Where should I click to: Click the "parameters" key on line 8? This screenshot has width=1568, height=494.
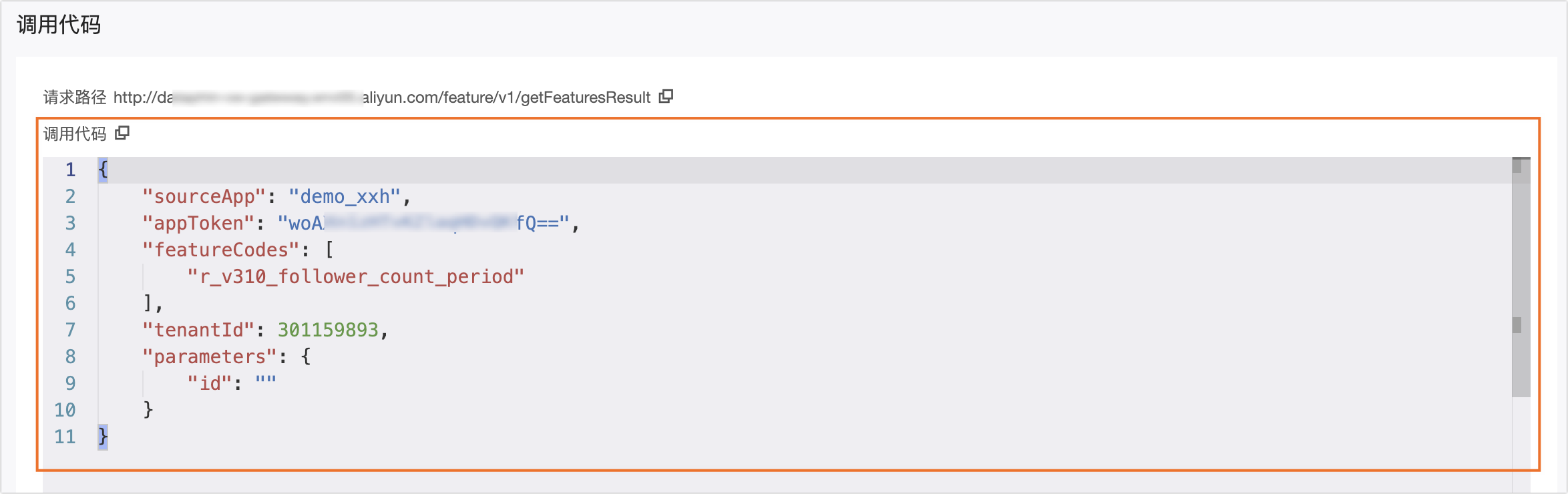point(209,356)
